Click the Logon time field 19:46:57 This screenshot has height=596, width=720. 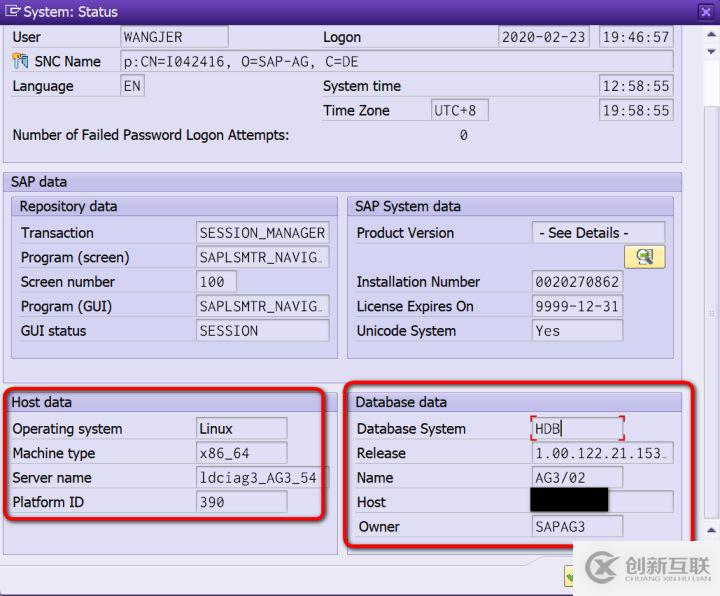coord(636,37)
